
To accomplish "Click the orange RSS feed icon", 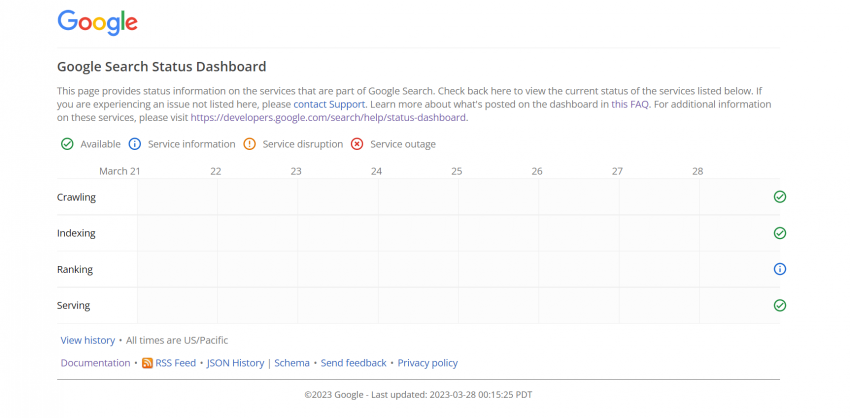I will (147, 363).
